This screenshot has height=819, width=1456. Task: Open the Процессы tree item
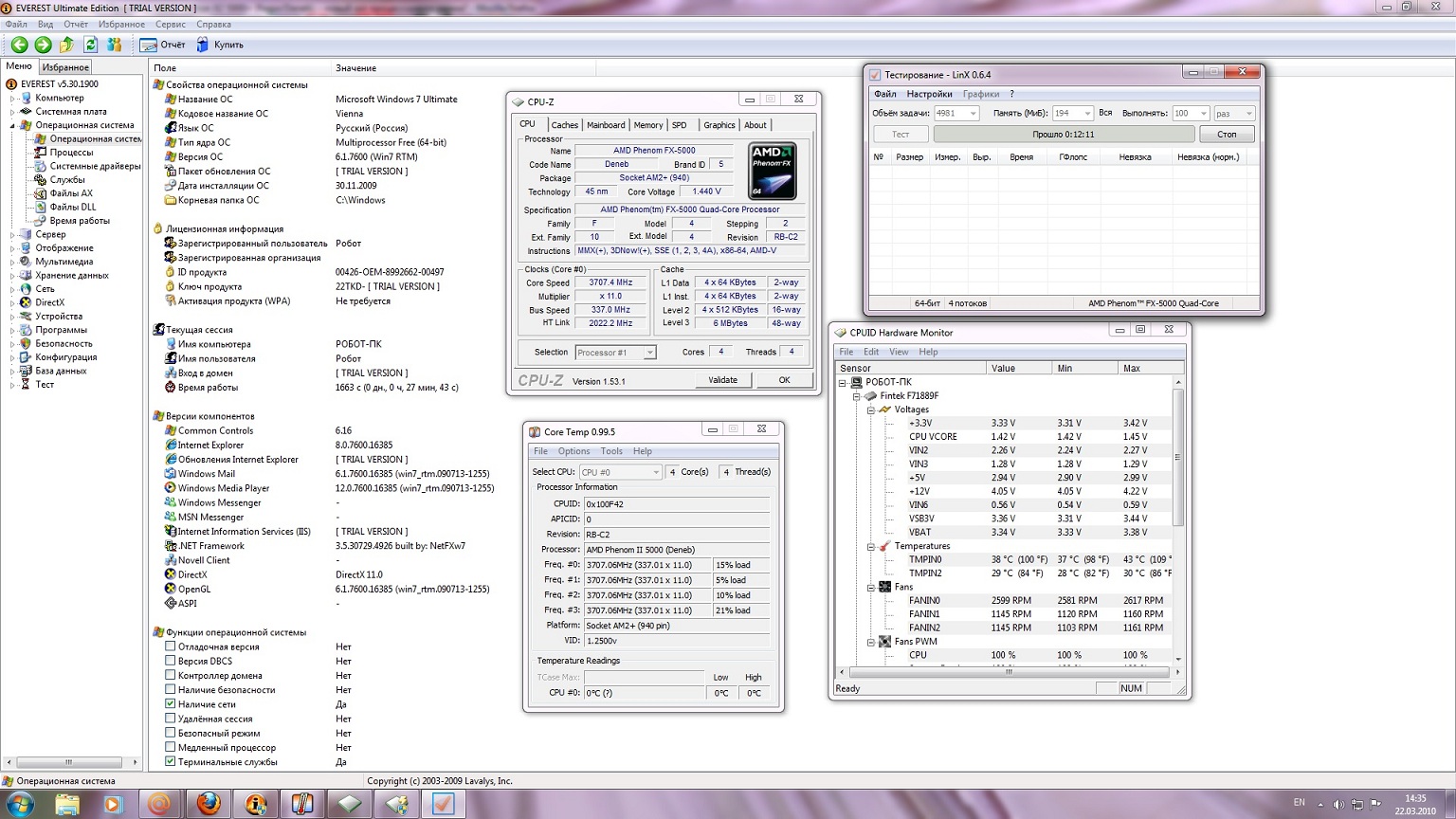(71, 152)
